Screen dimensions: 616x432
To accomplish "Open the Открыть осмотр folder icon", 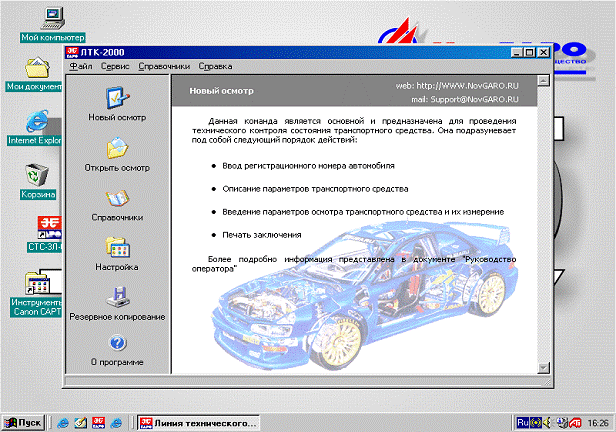I will tap(118, 148).
